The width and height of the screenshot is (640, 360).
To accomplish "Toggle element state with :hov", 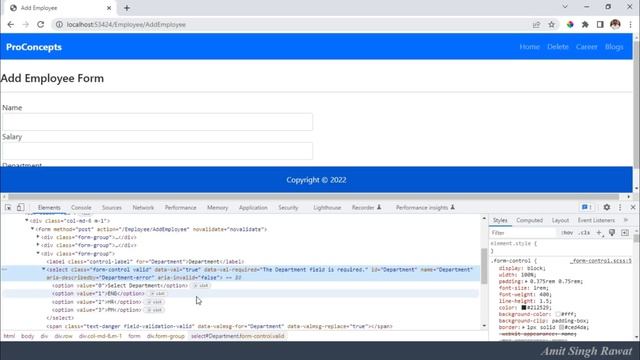I will click(x=567, y=233).
